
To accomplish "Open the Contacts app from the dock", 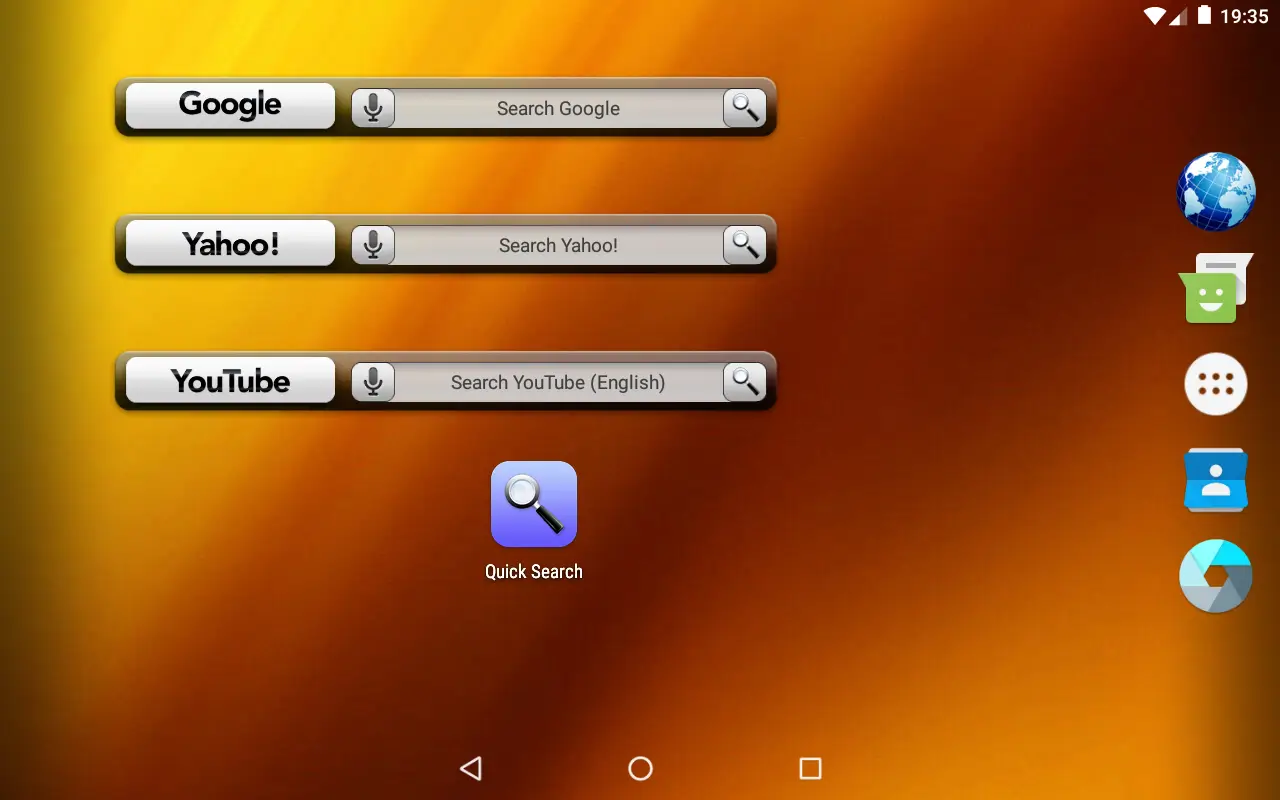I will click(1215, 480).
